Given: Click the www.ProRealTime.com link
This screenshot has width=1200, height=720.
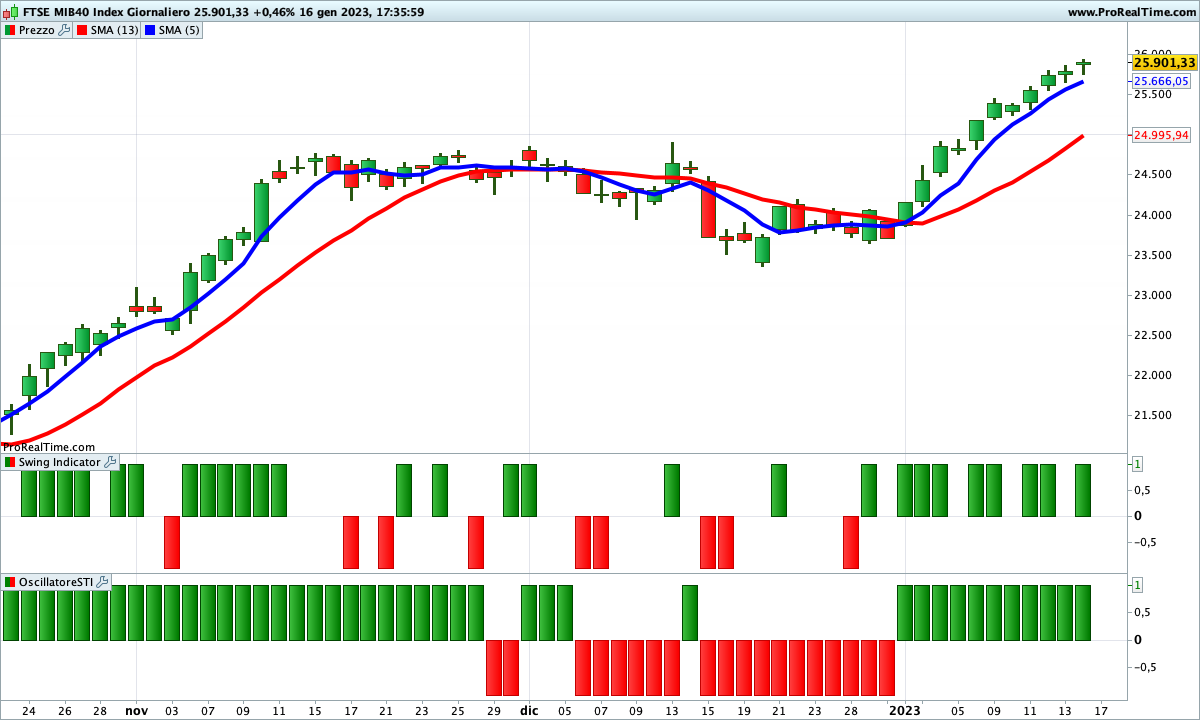Looking at the screenshot, I should click(1131, 12).
